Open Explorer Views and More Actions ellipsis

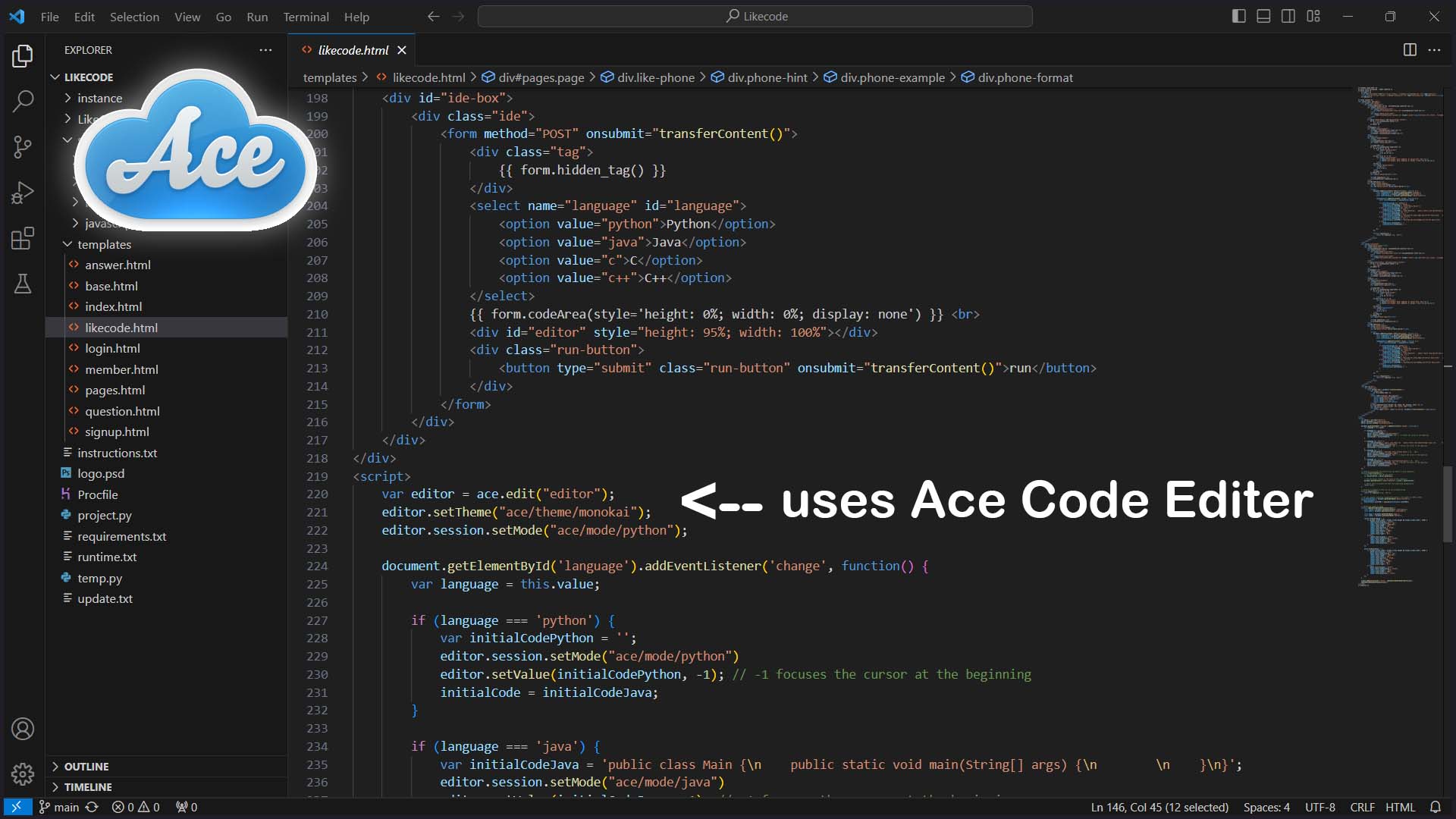[265, 50]
